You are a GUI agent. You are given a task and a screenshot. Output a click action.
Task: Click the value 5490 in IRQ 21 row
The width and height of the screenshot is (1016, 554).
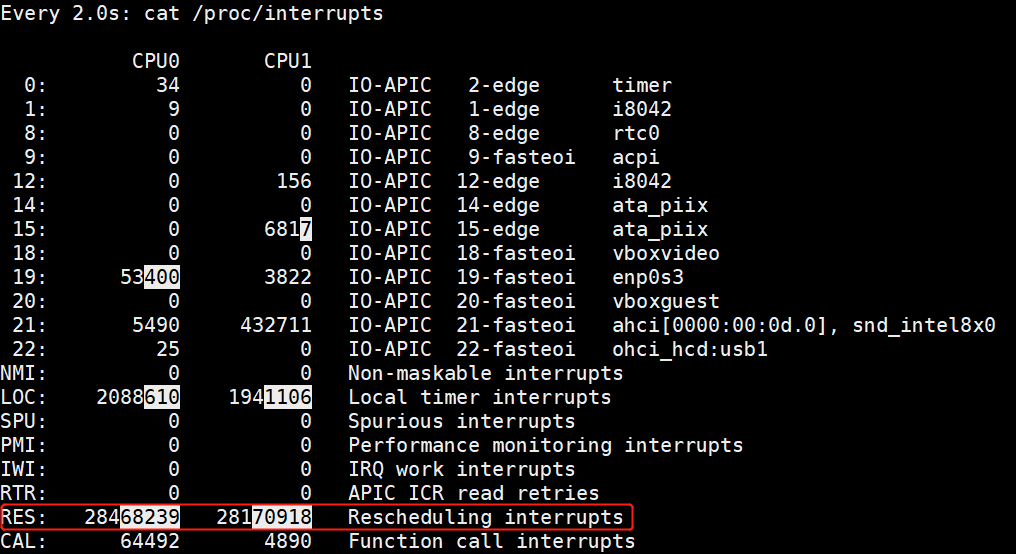156,325
